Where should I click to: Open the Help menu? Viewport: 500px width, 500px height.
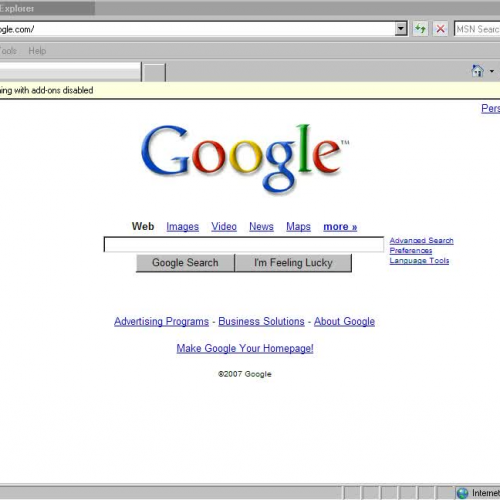point(37,51)
